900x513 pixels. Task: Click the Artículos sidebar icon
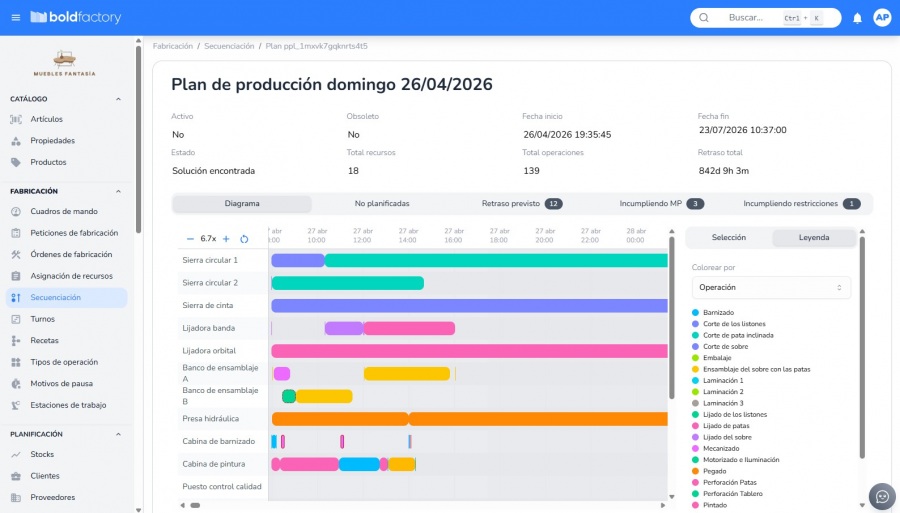coord(16,119)
